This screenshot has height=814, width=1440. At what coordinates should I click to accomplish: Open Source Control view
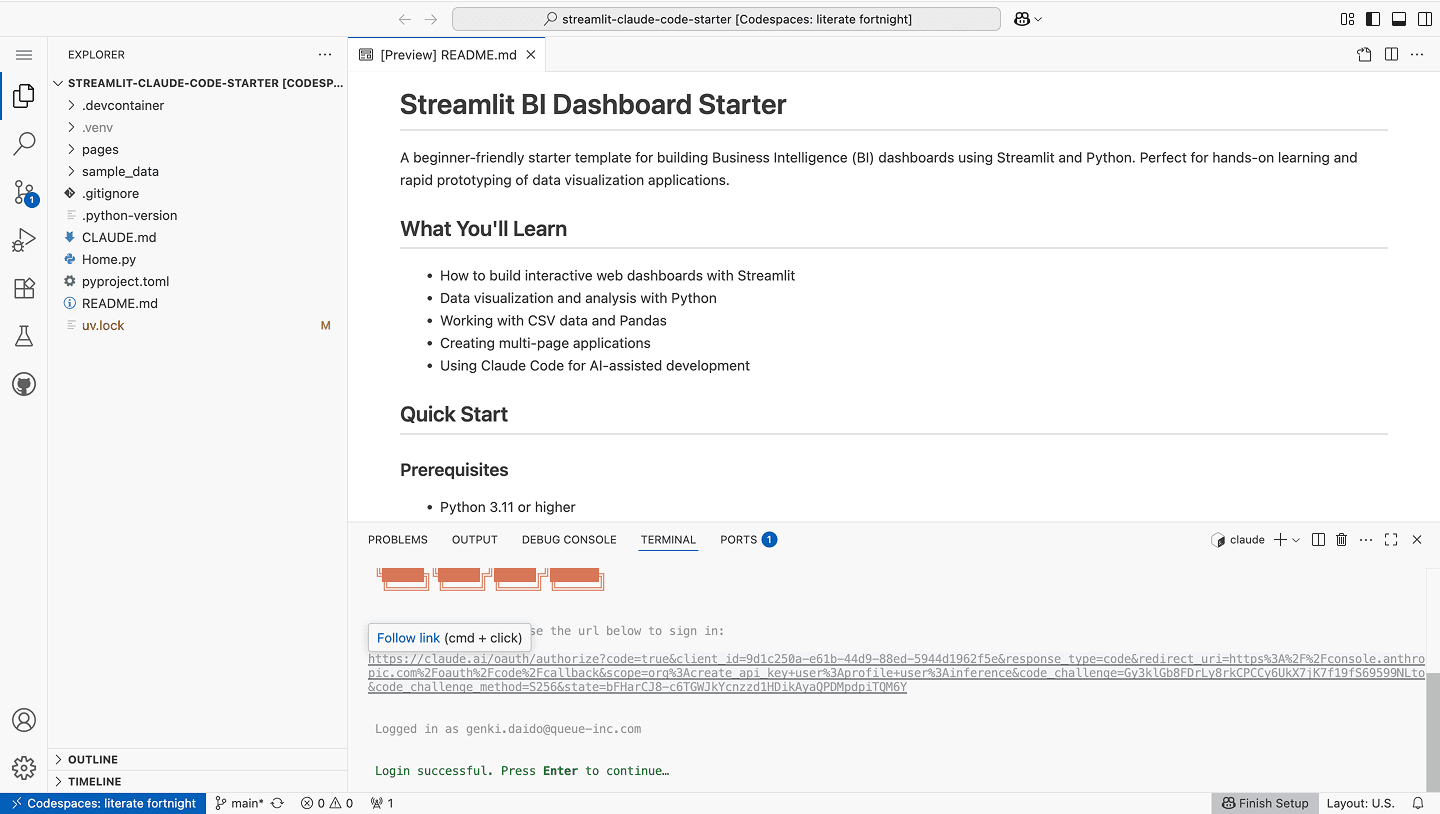point(24,192)
